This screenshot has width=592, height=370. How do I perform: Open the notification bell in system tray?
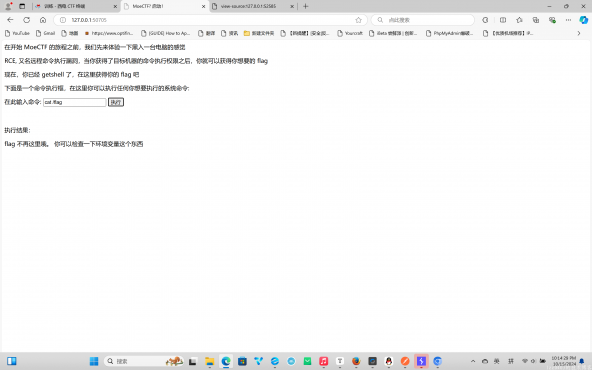[x=582, y=361]
